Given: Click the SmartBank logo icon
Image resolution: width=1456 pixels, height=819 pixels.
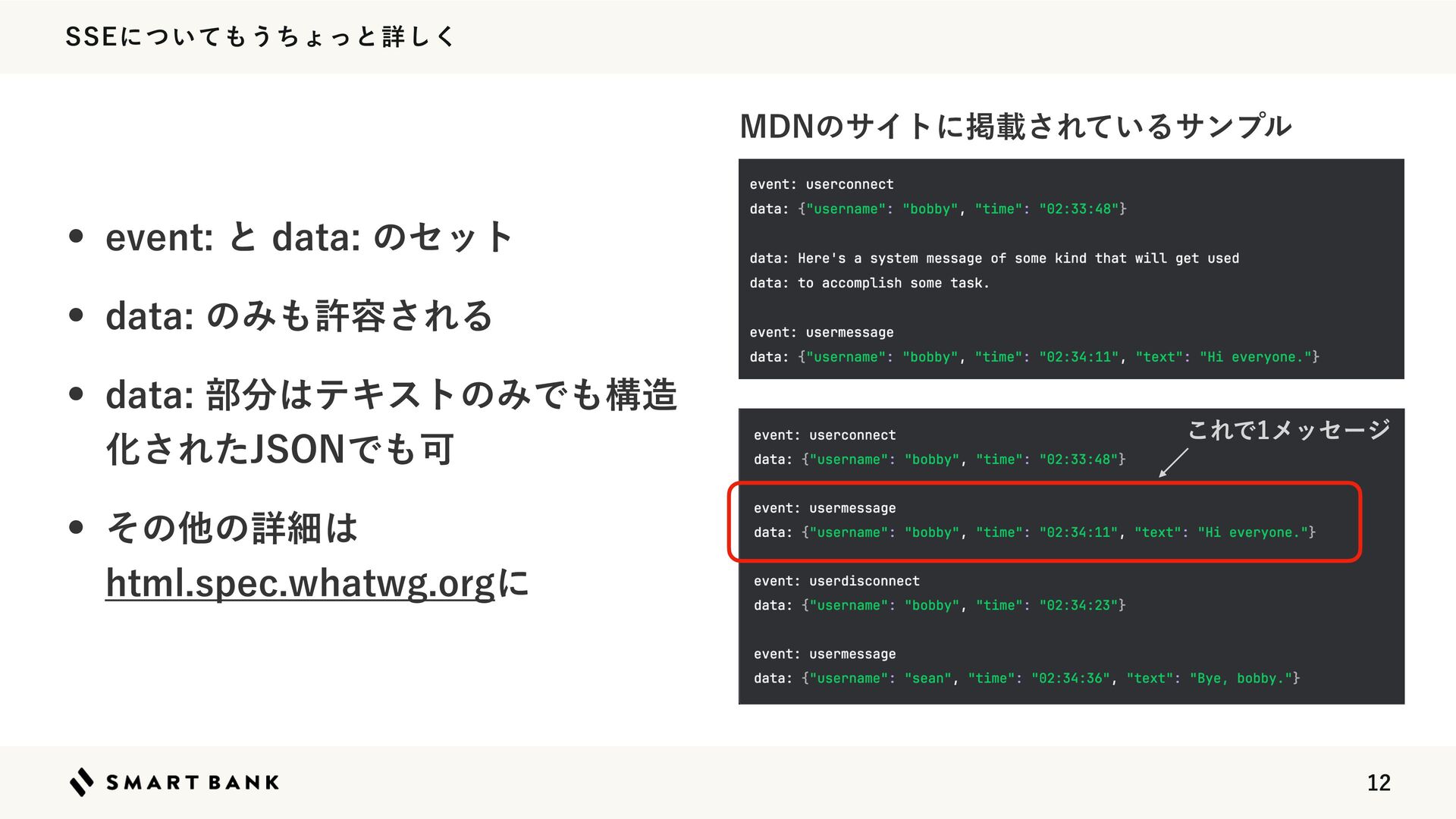Looking at the screenshot, I should (x=81, y=782).
